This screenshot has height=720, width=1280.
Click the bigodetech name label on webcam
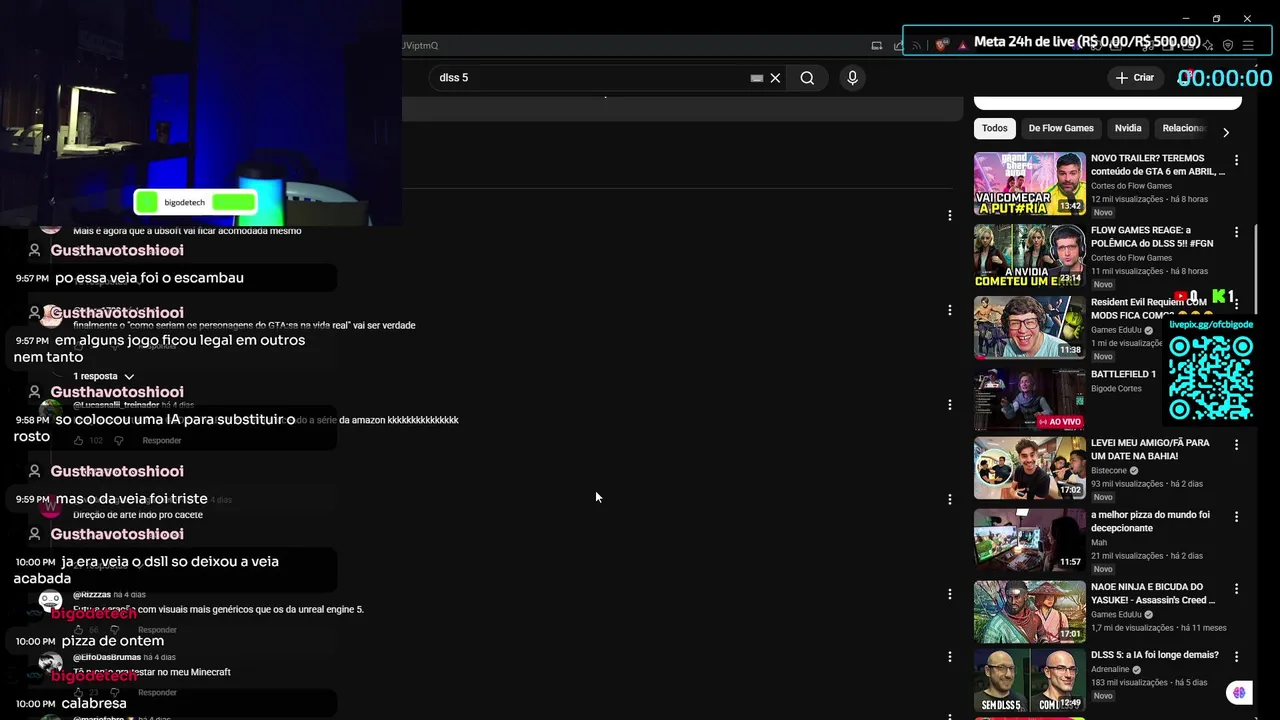point(184,203)
